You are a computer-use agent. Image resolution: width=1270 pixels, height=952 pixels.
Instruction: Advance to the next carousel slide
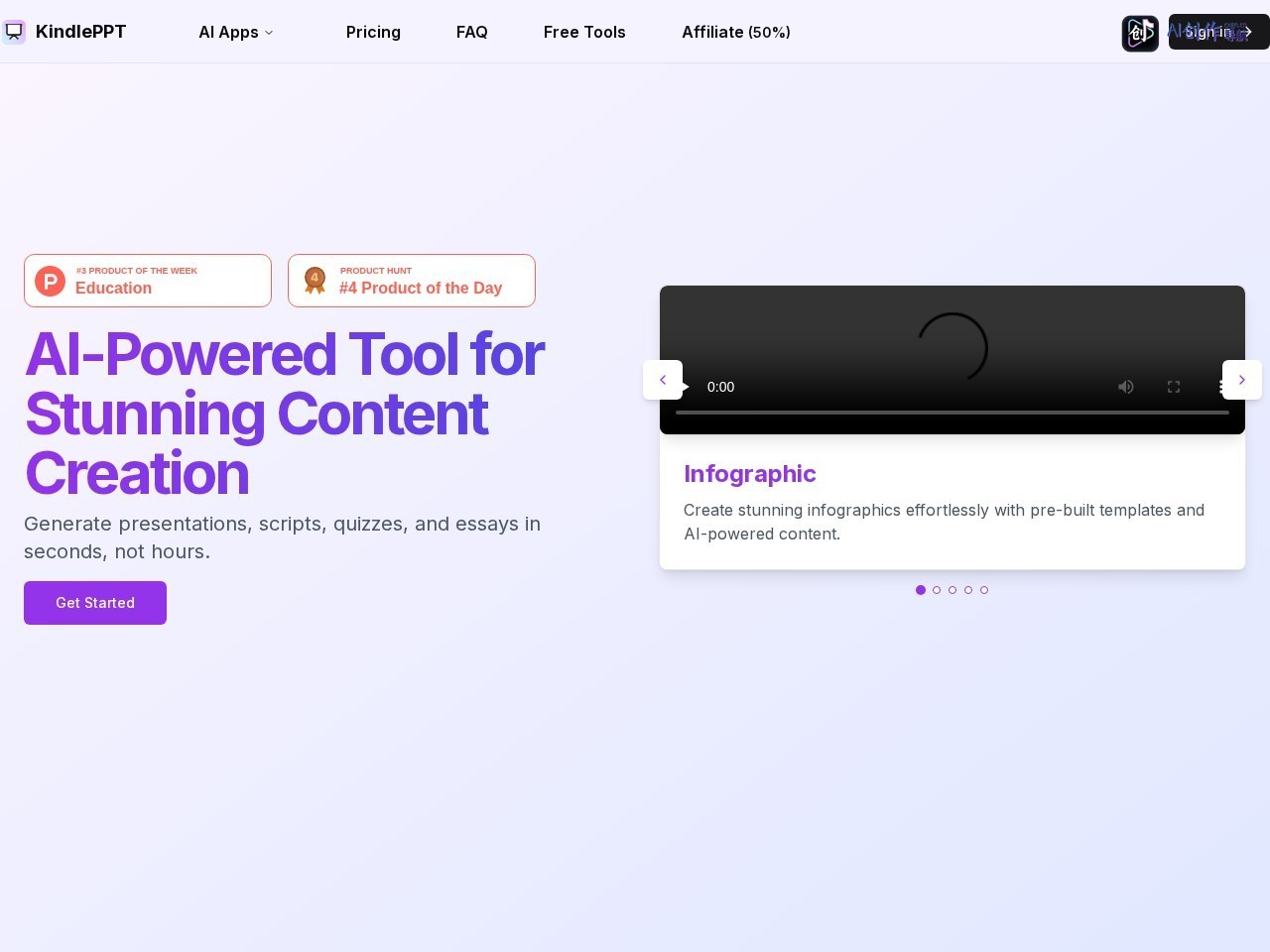pos(1242,380)
